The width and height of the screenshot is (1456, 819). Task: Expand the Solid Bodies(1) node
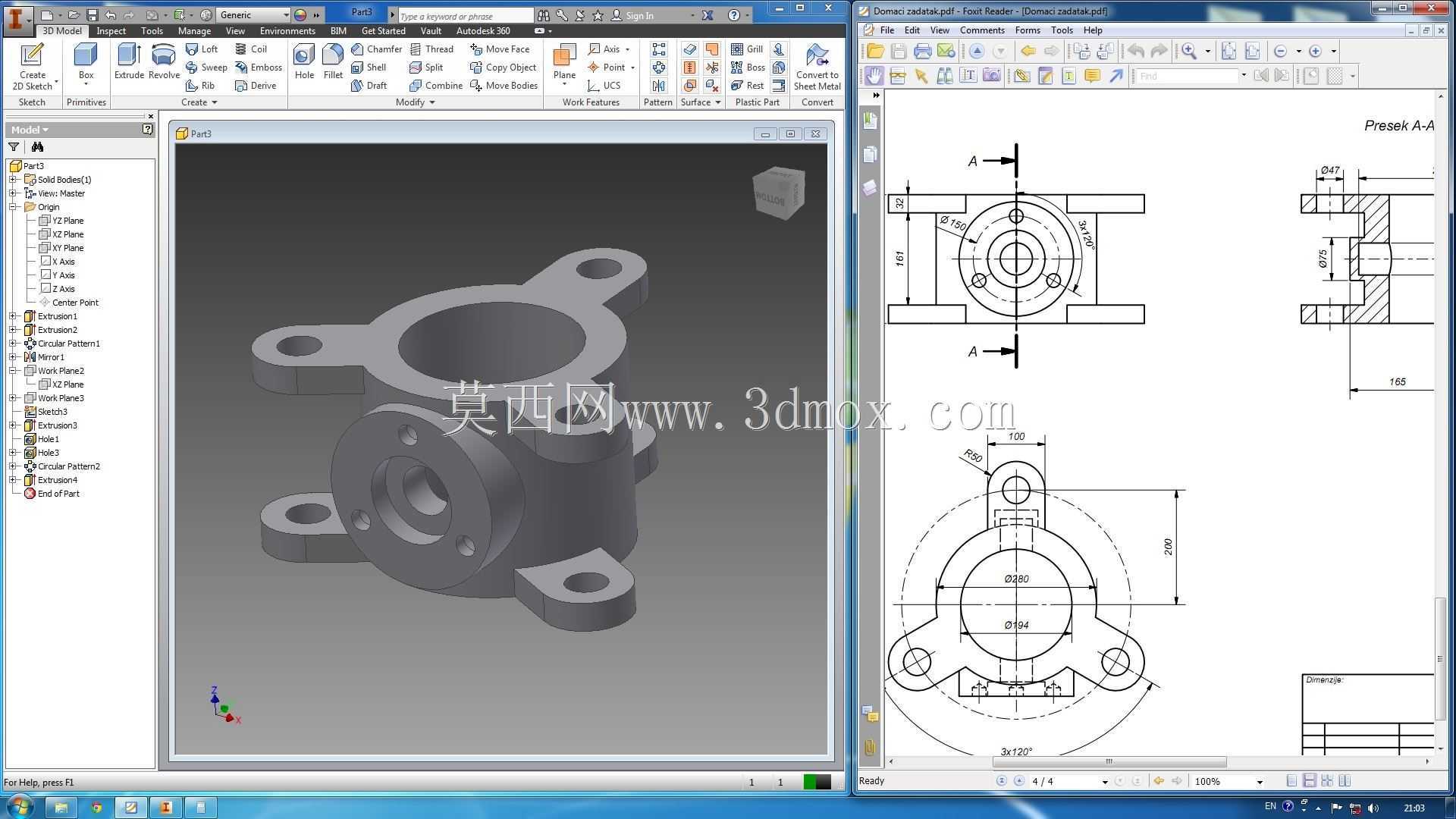tap(13, 180)
